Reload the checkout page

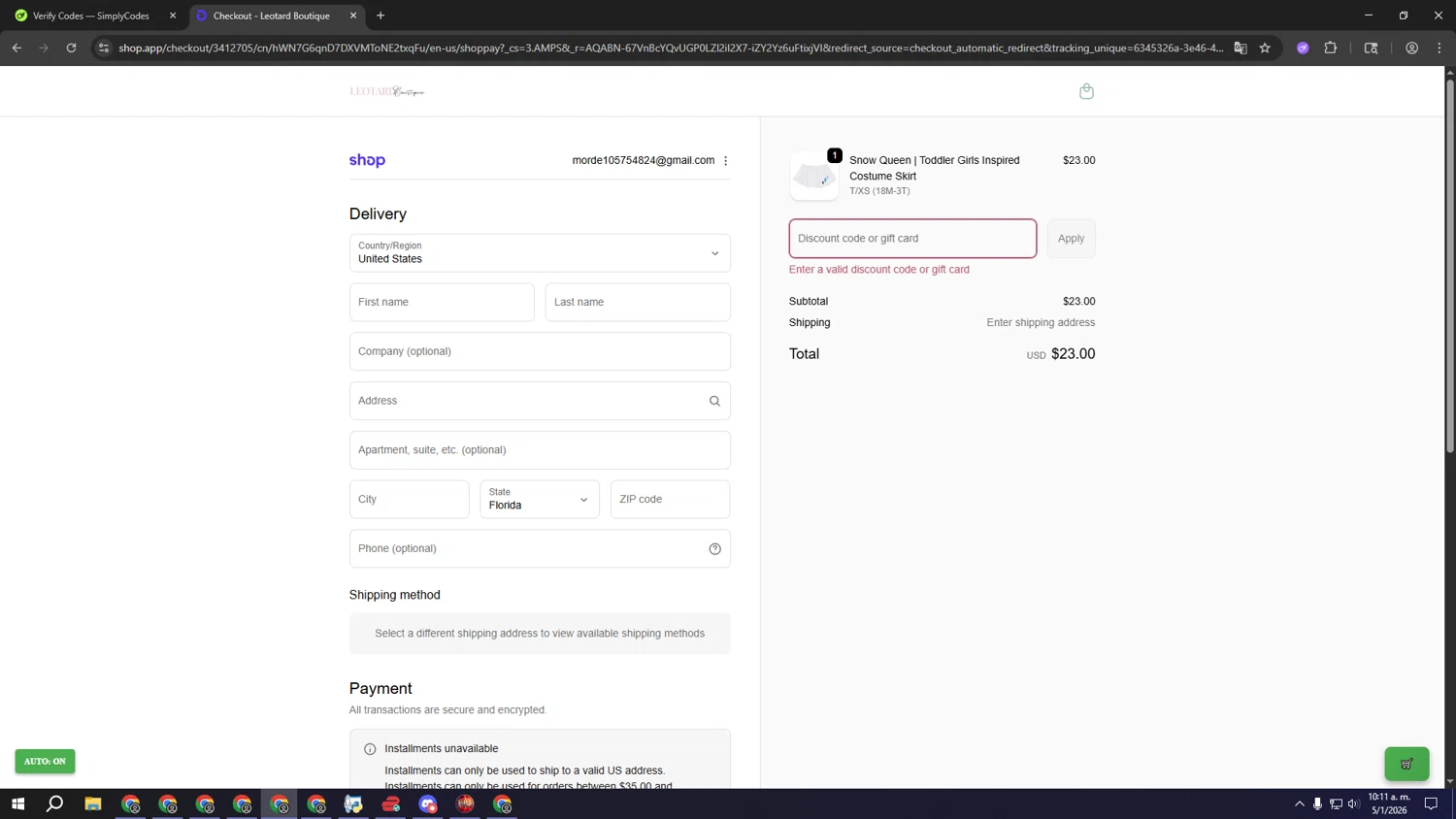(71, 48)
